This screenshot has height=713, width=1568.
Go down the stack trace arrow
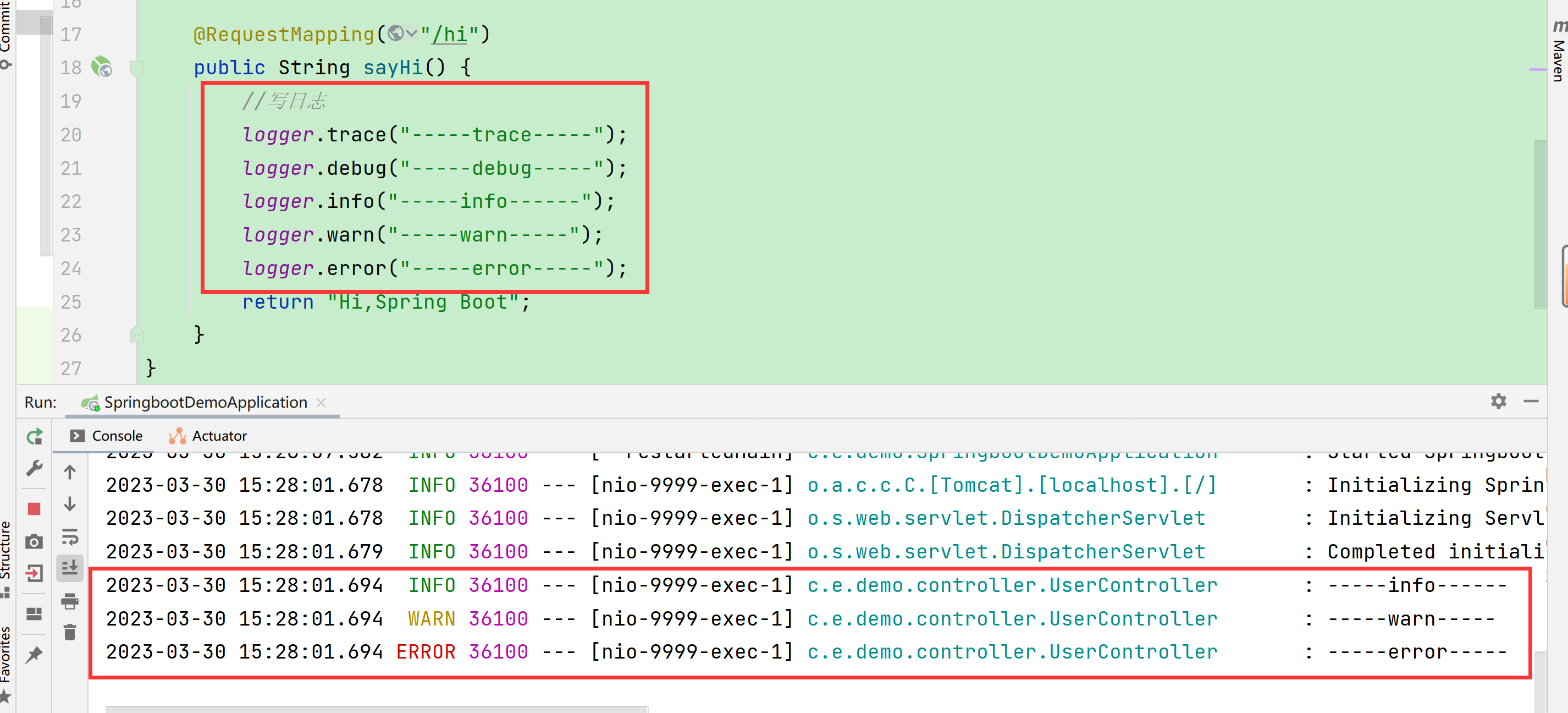tap(70, 504)
